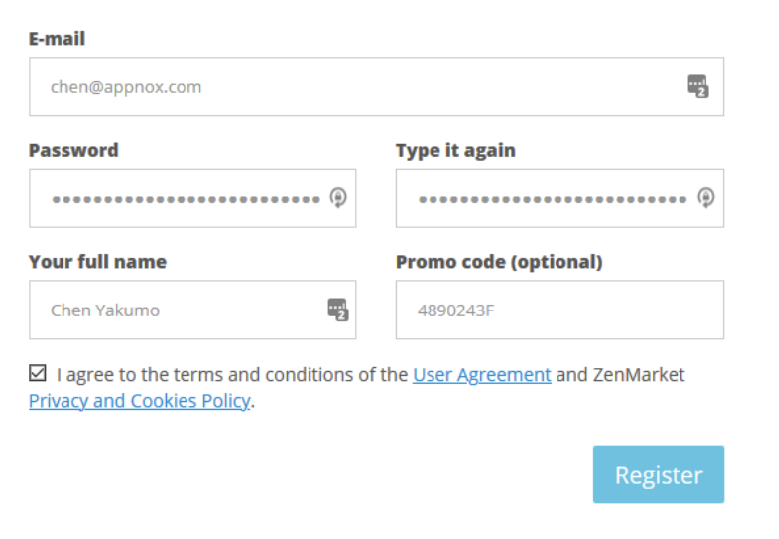Click inside the Password input field
The height and width of the screenshot is (539, 779).
(x=180, y=199)
